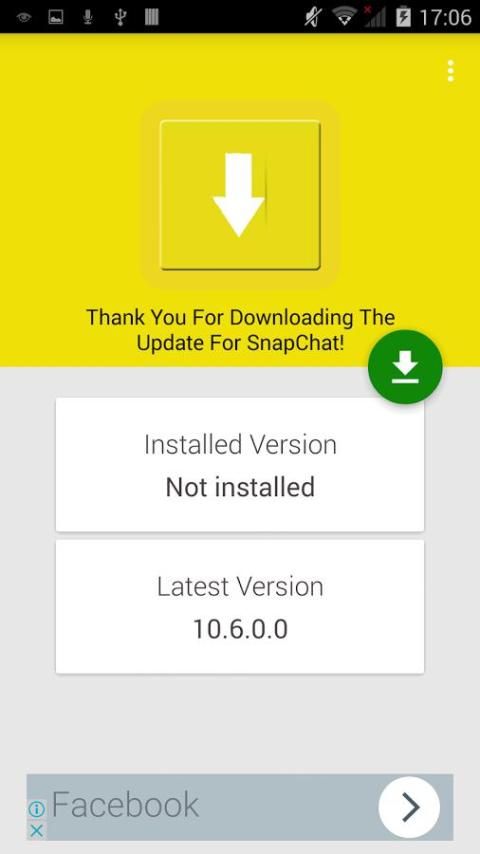
Task: Select the Latest Version card
Action: (240, 606)
